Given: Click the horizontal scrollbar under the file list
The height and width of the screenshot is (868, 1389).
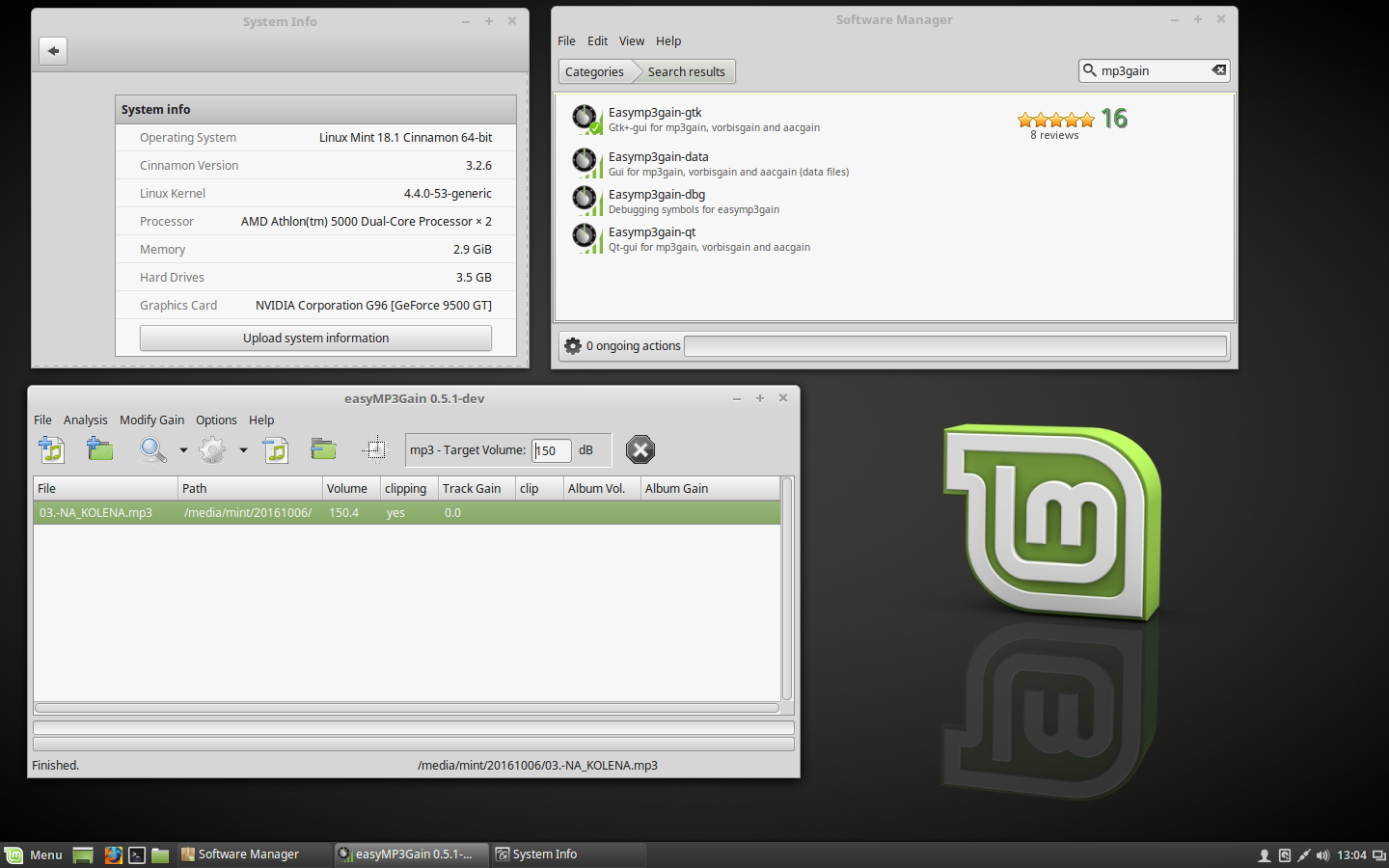Looking at the screenshot, I should click(406, 708).
